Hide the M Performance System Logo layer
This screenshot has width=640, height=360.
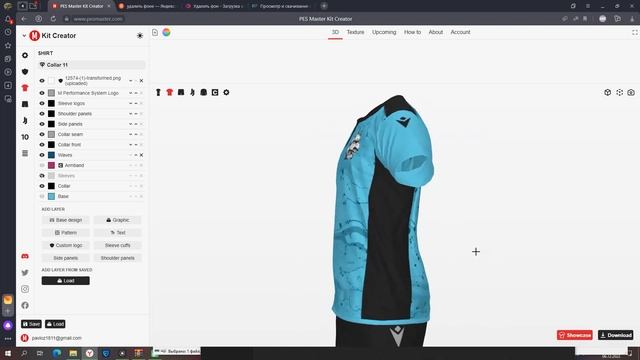[x=42, y=93]
